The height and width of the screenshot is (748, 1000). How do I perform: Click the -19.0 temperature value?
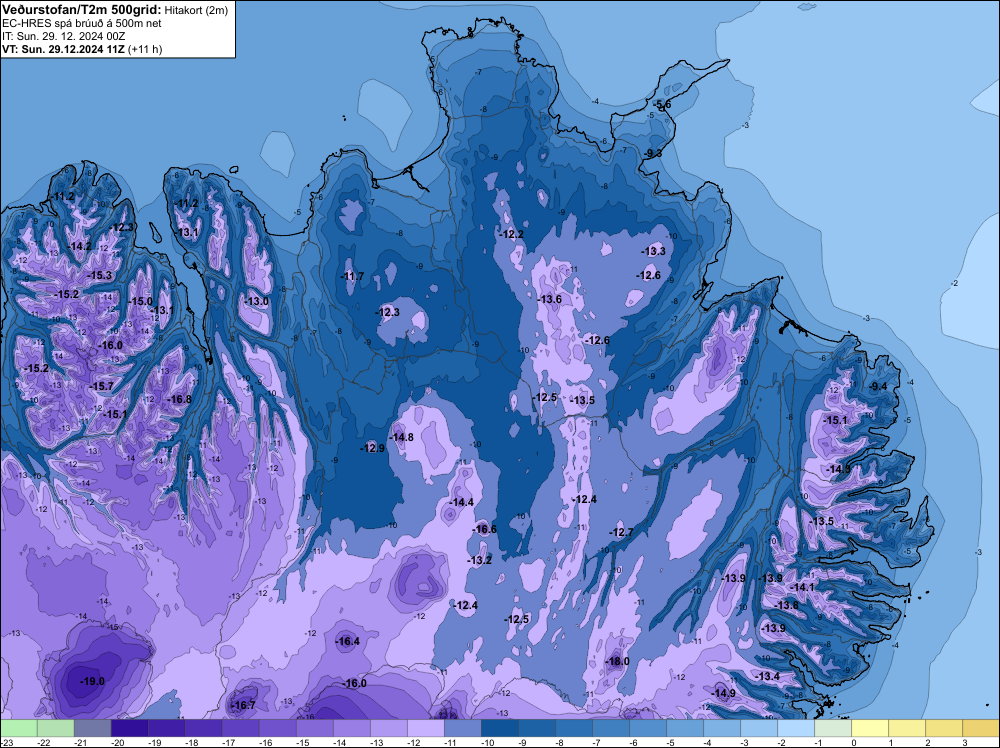(x=92, y=681)
